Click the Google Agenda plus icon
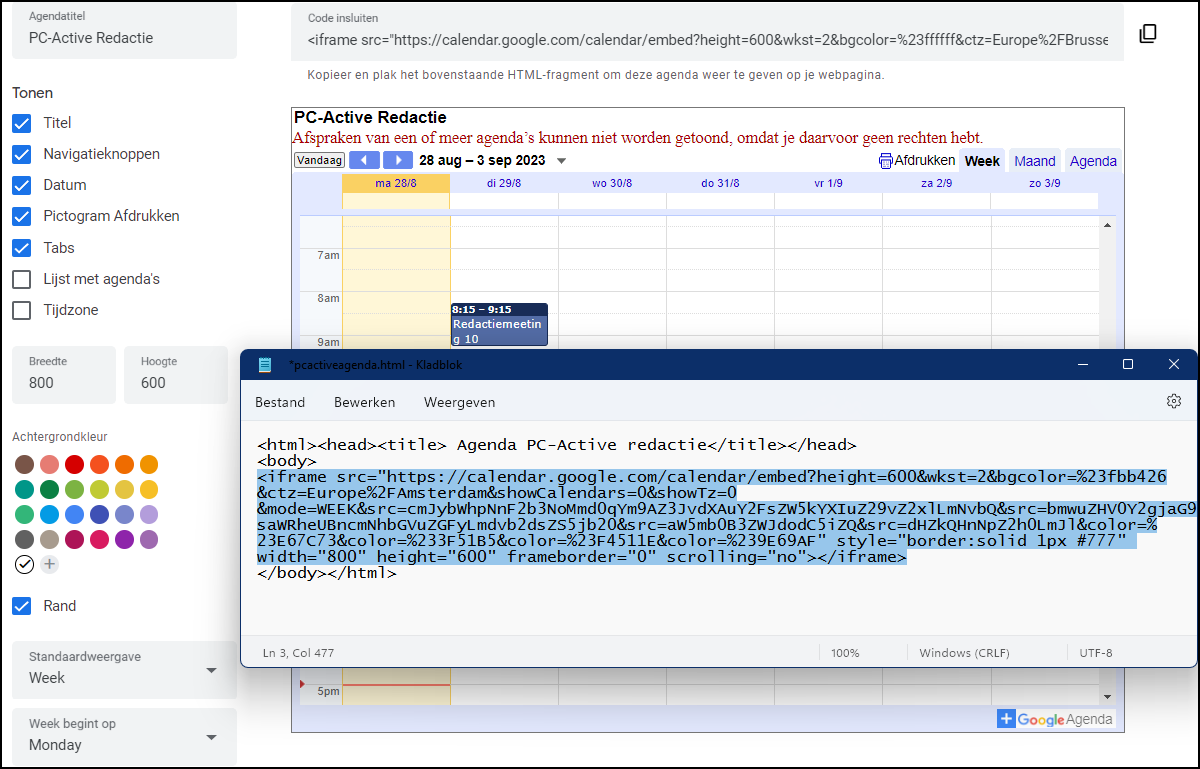The width and height of the screenshot is (1200, 769). (1006, 719)
